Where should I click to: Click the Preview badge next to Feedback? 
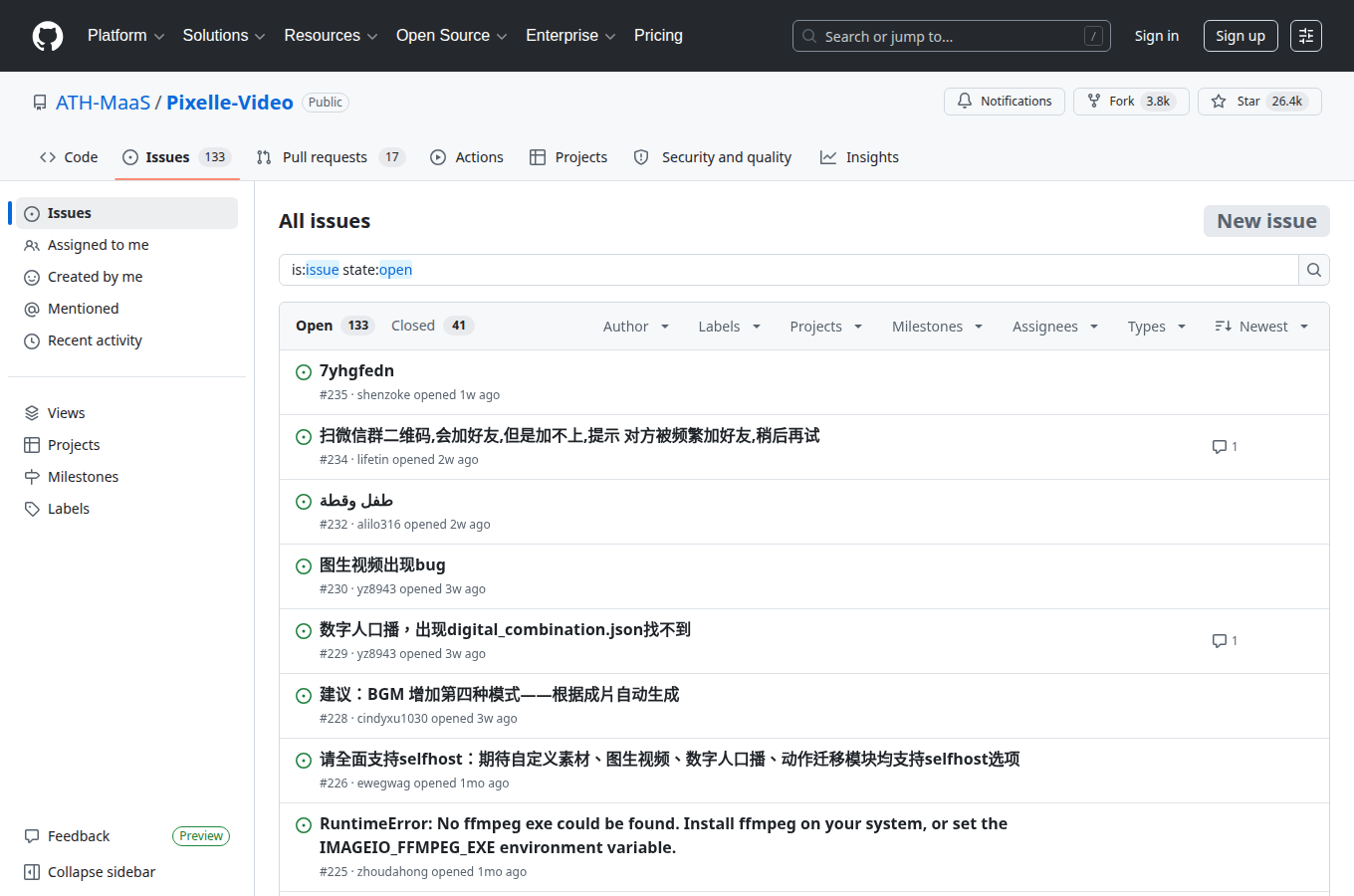point(201,836)
